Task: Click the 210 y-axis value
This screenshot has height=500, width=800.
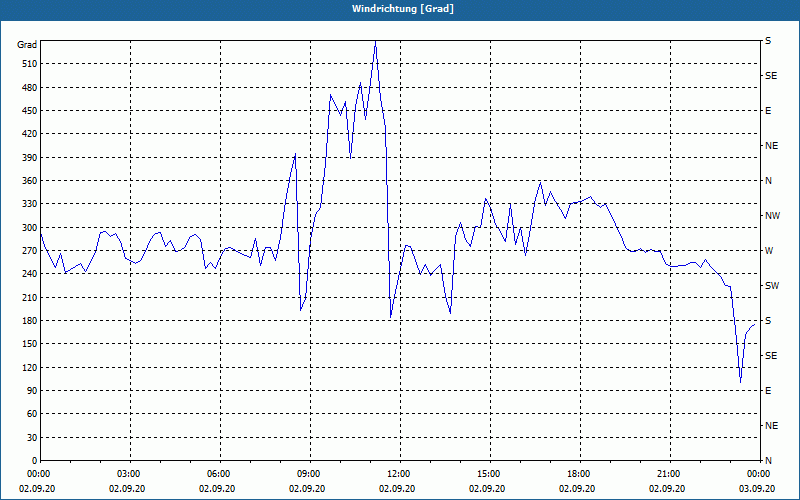Action: [x=31, y=297]
